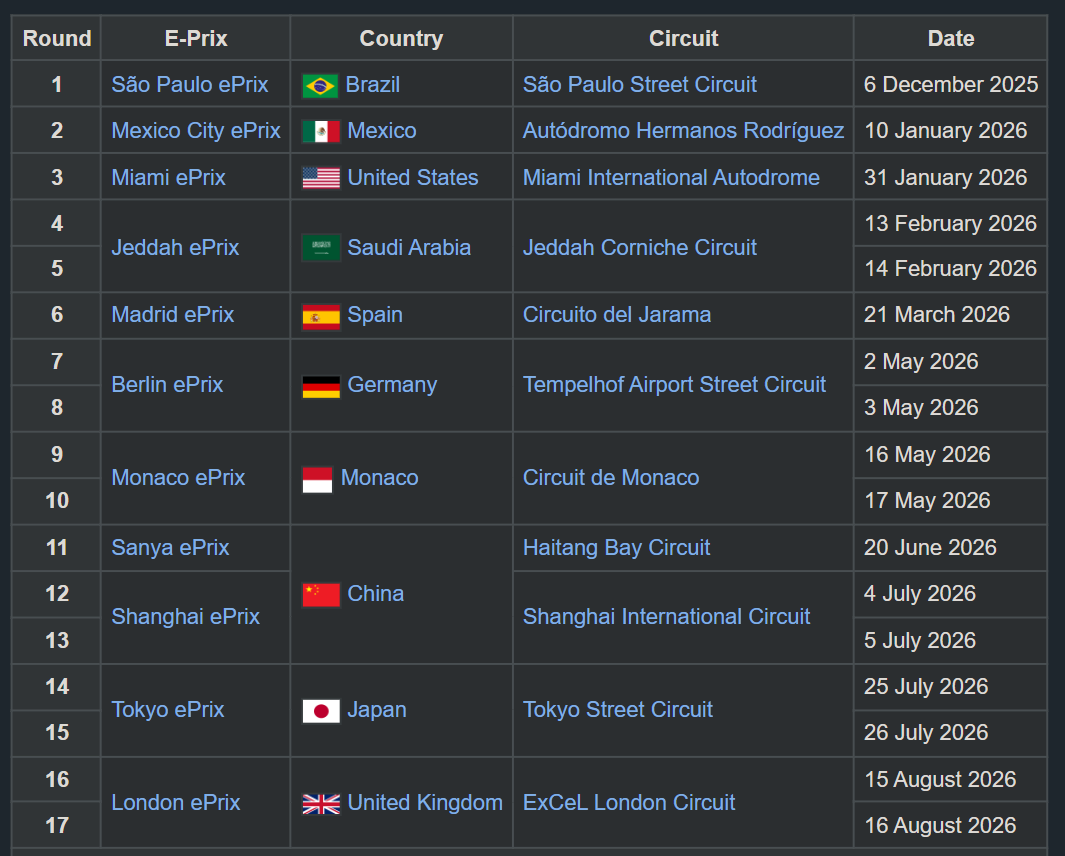Viewport: 1065px width, 856px height.
Task: Click the United States flag icon
Action: point(321,178)
